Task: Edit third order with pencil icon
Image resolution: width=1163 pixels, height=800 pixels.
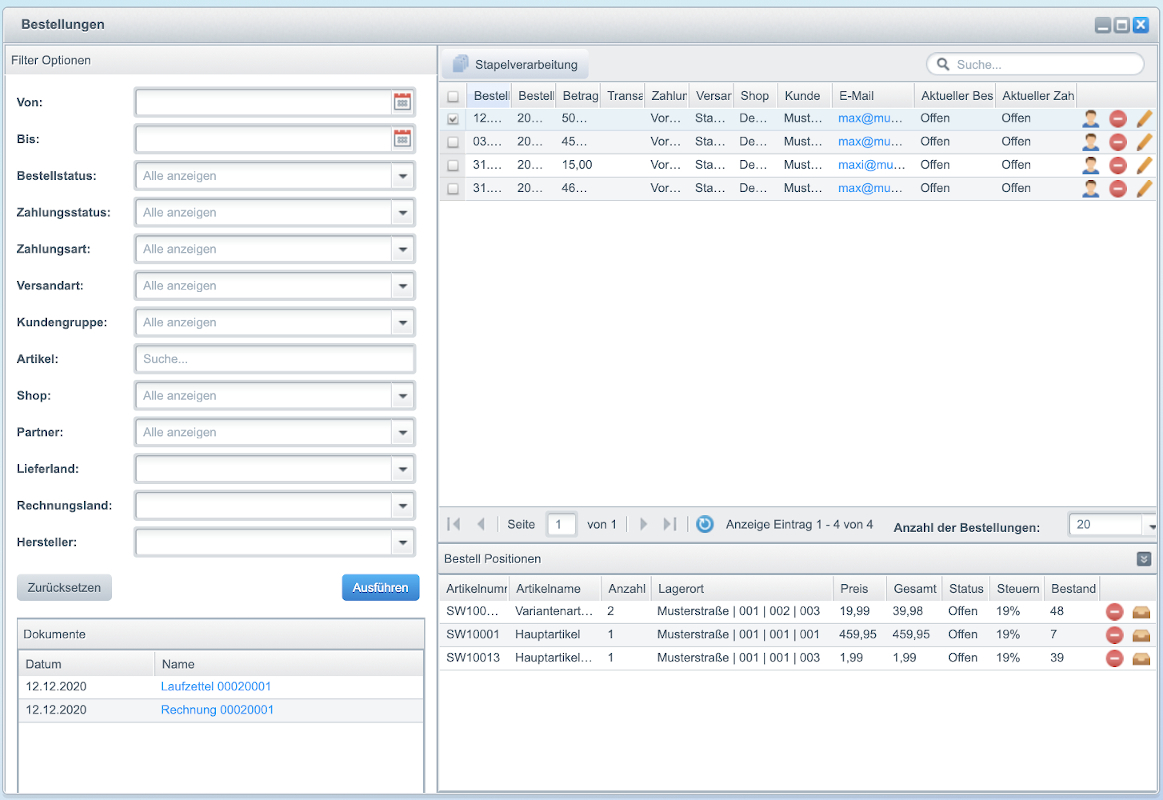Action: pos(1144,165)
